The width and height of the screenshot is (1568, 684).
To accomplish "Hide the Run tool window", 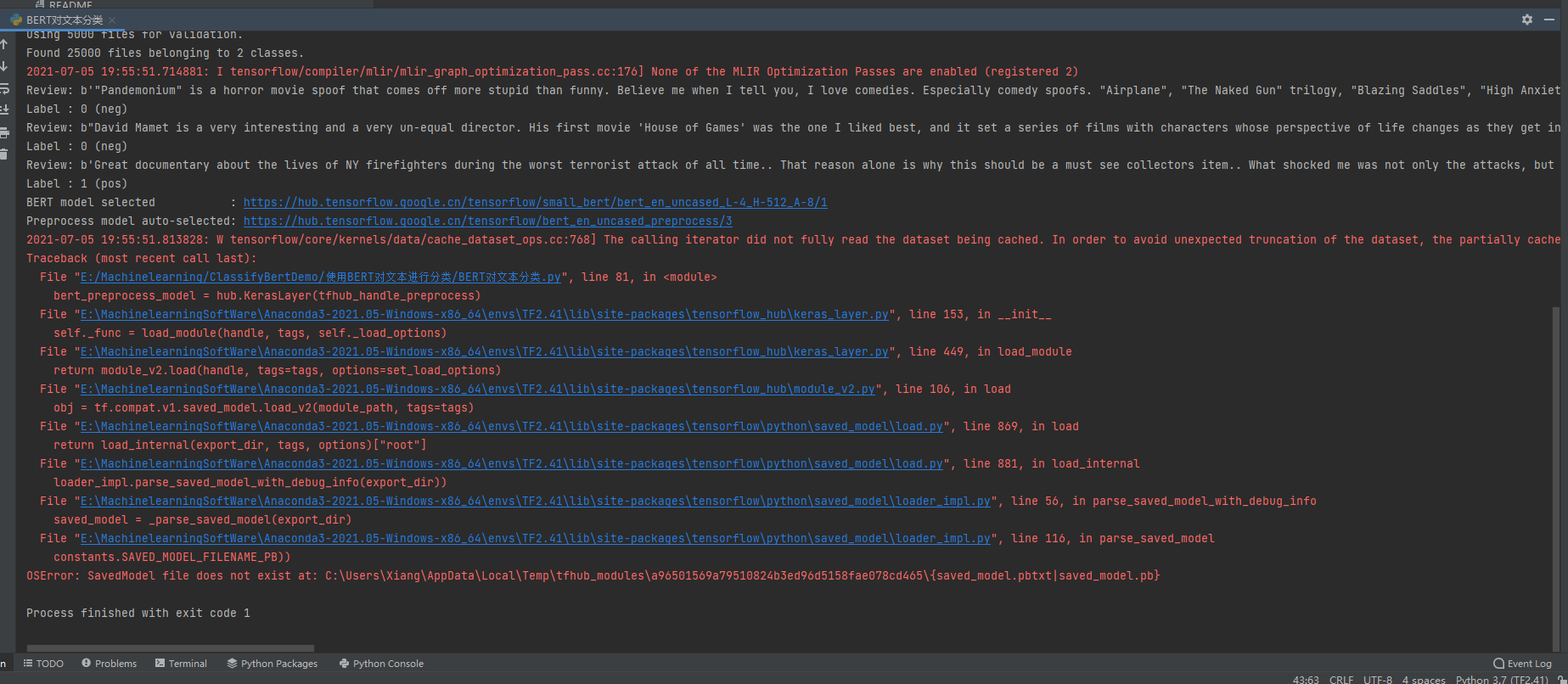I will point(1549,20).
